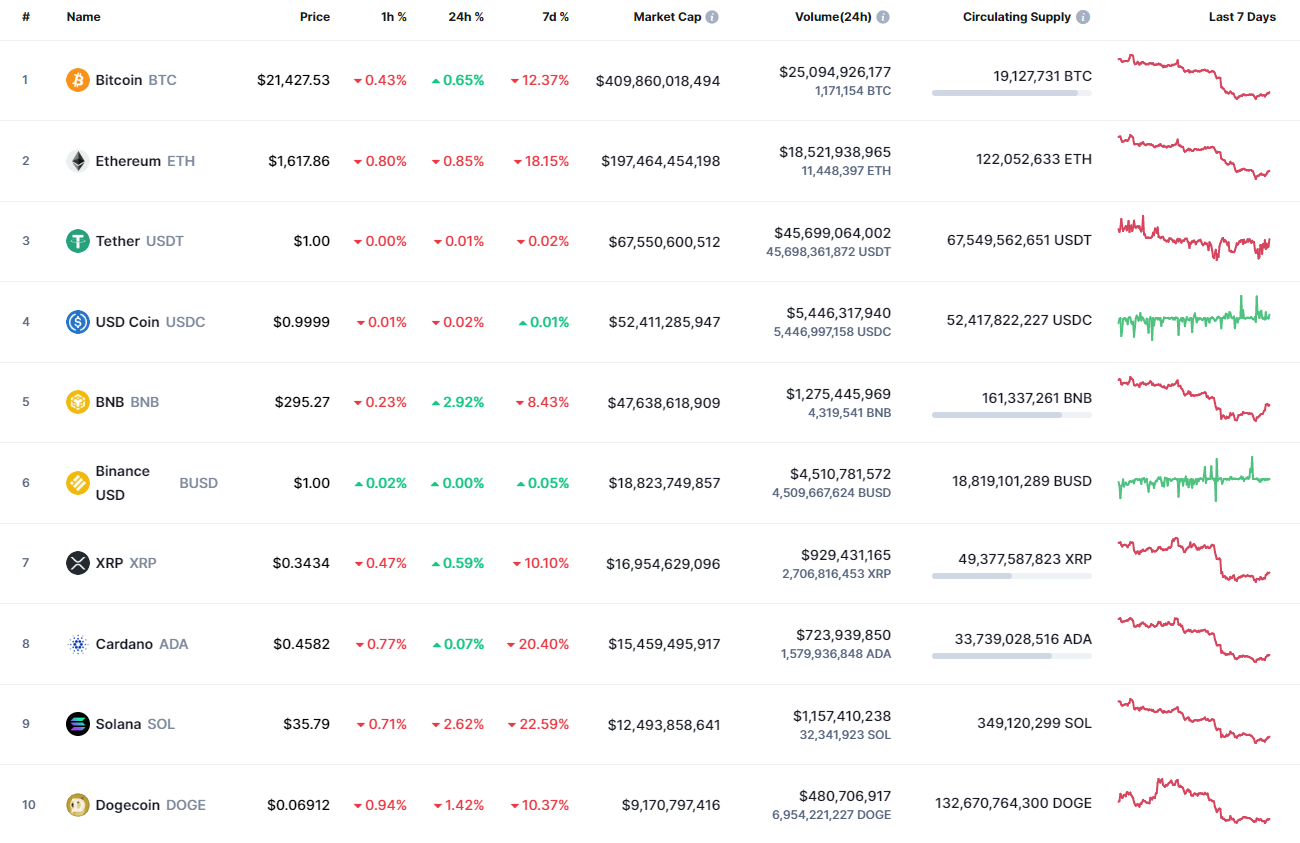Click the Cardano logo
The height and width of the screenshot is (843, 1300).
pyautogui.click(x=77, y=644)
